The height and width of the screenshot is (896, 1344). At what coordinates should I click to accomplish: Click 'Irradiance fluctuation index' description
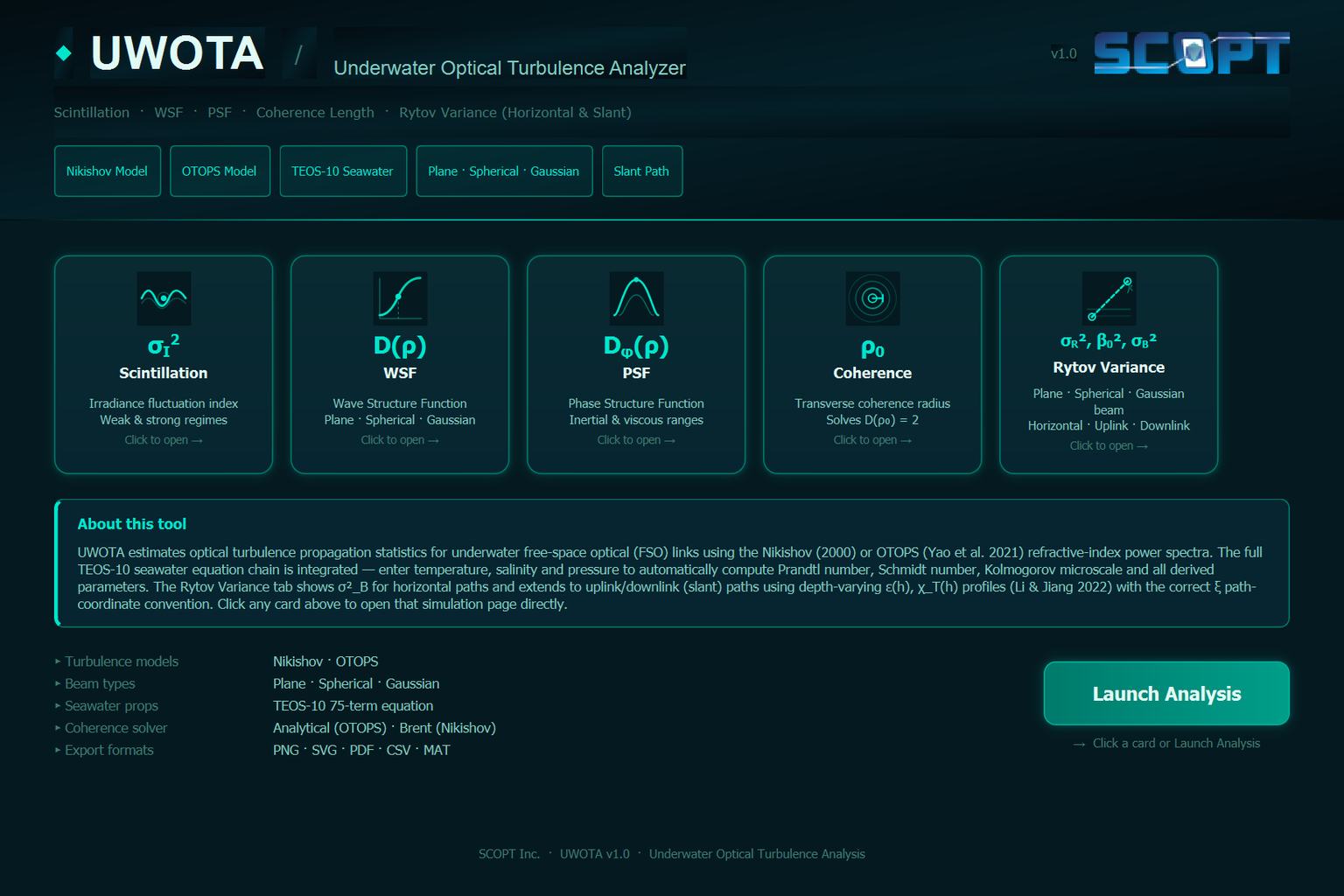[x=164, y=403]
